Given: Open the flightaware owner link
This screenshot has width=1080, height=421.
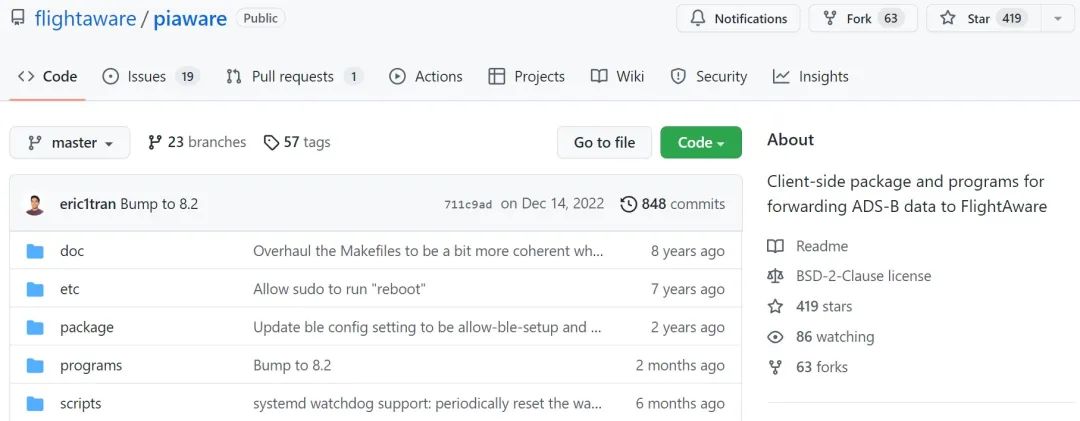Looking at the screenshot, I should 85,19.
